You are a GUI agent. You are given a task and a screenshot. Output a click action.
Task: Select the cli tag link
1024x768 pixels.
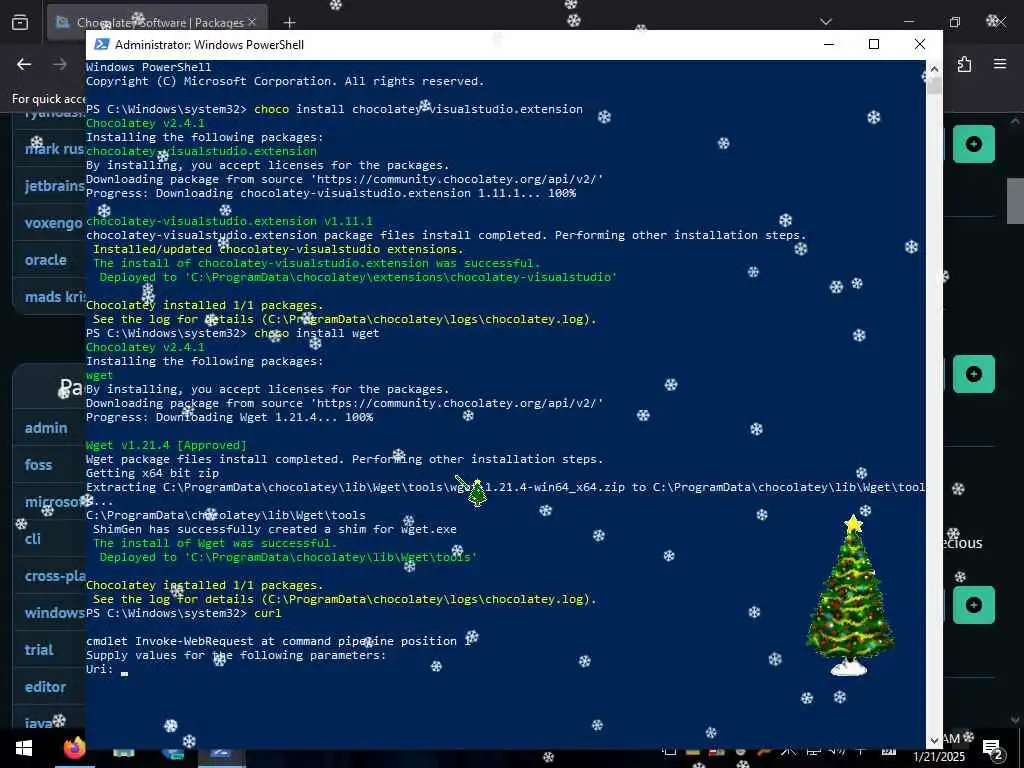point(33,539)
